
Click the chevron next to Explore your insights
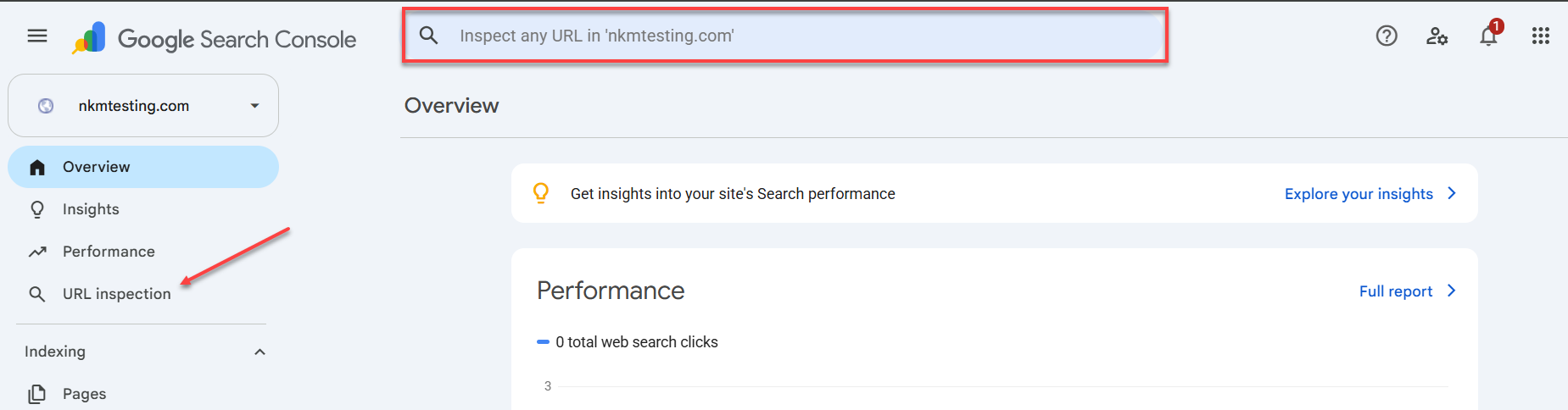click(x=1452, y=193)
